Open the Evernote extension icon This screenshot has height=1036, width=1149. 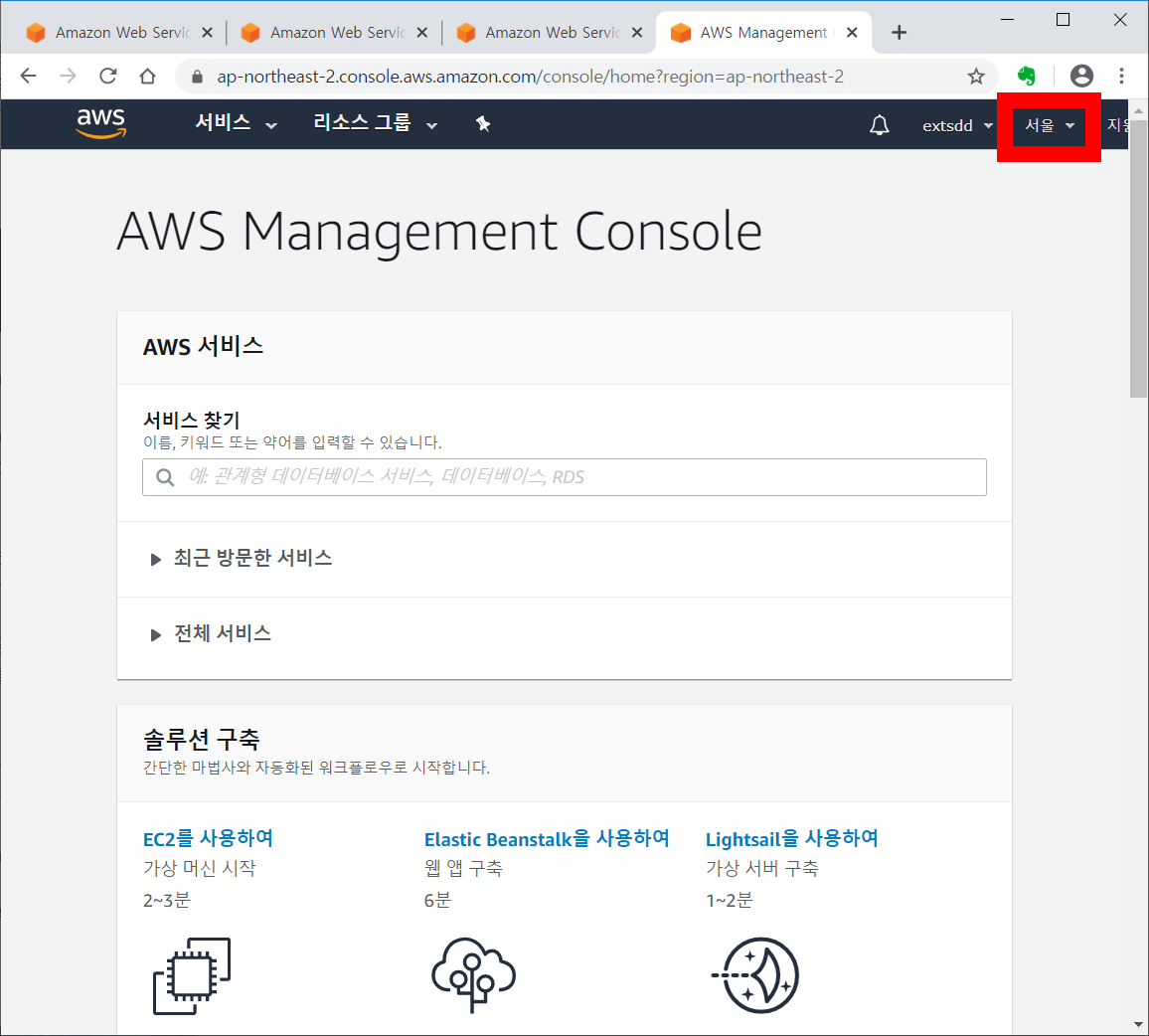coord(1027,76)
